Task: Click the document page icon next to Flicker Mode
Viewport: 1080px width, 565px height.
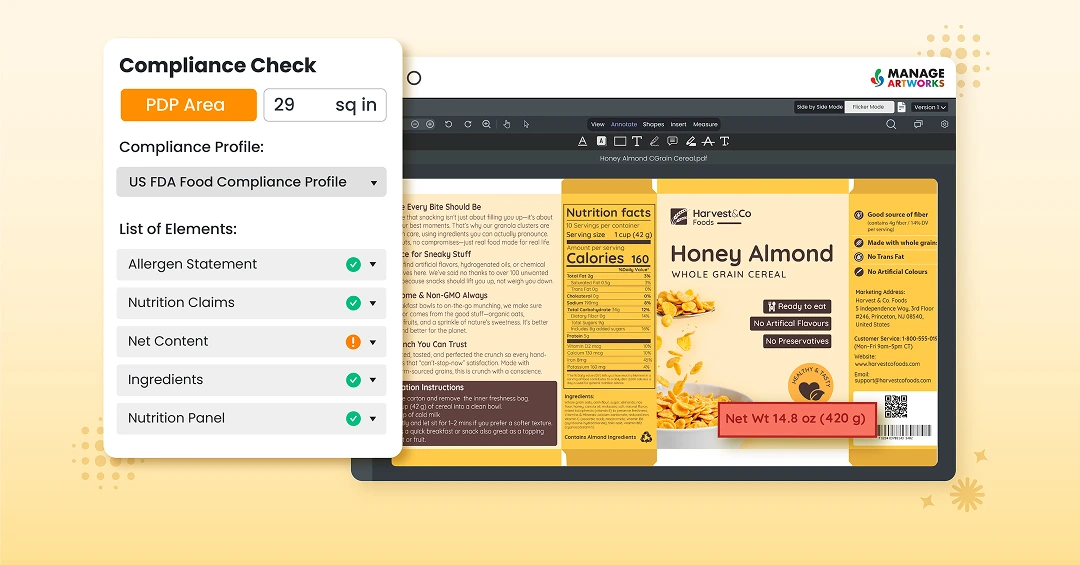Action: click(x=901, y=107)
